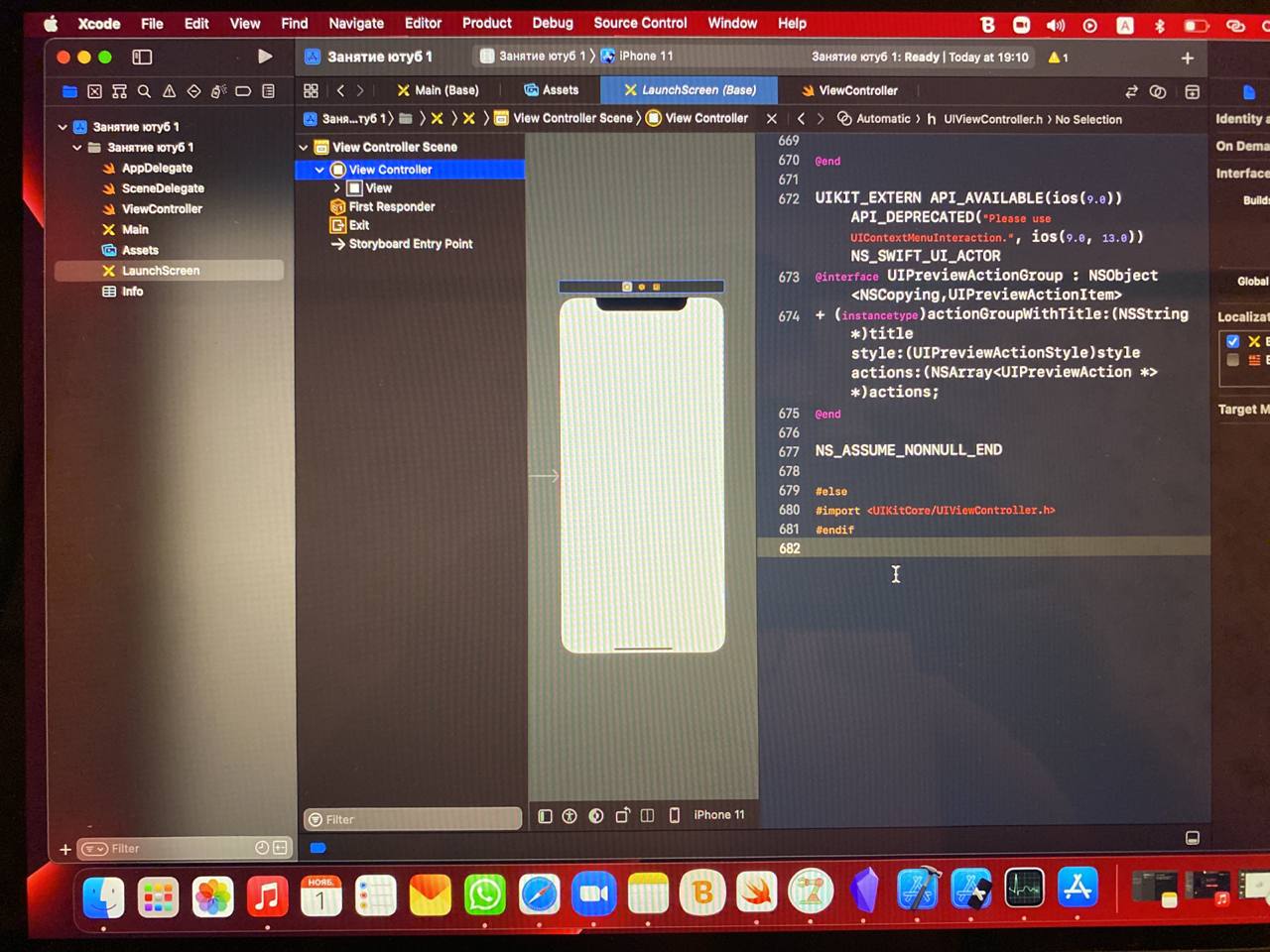Hide the navigator sidebar panel

click(x=142, y=58)
